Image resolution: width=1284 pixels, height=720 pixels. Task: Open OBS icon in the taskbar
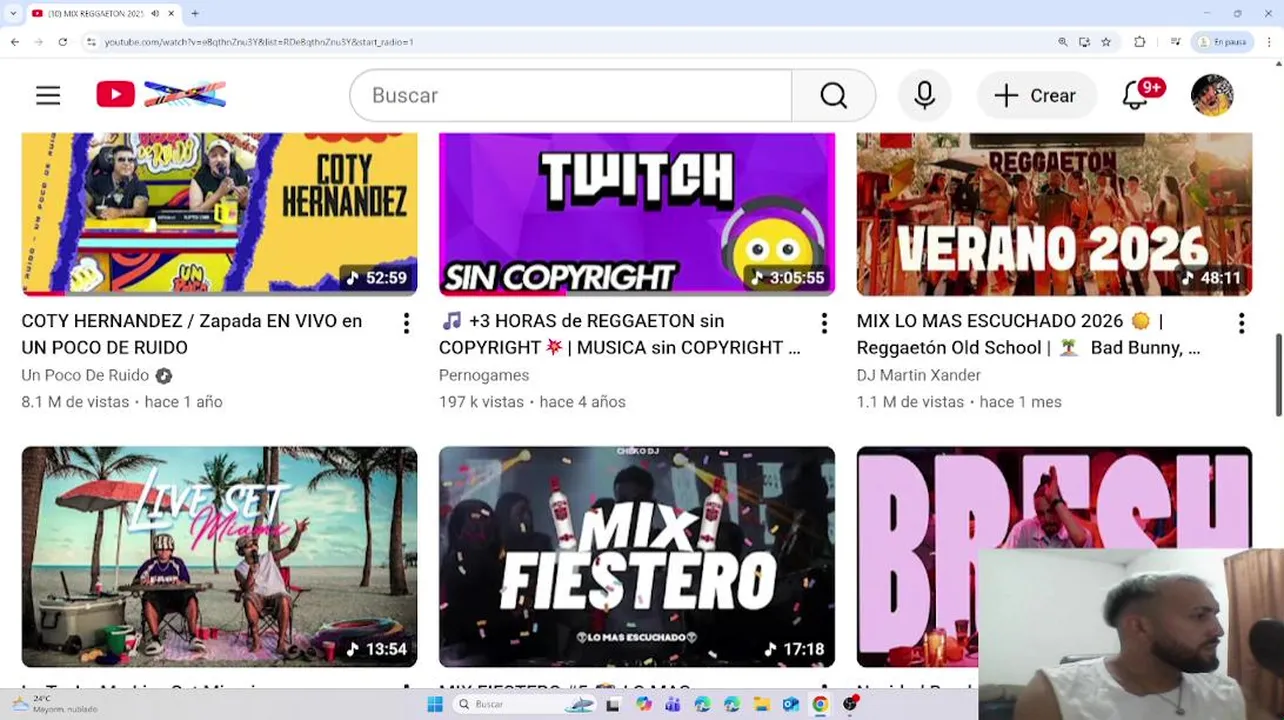850,704
